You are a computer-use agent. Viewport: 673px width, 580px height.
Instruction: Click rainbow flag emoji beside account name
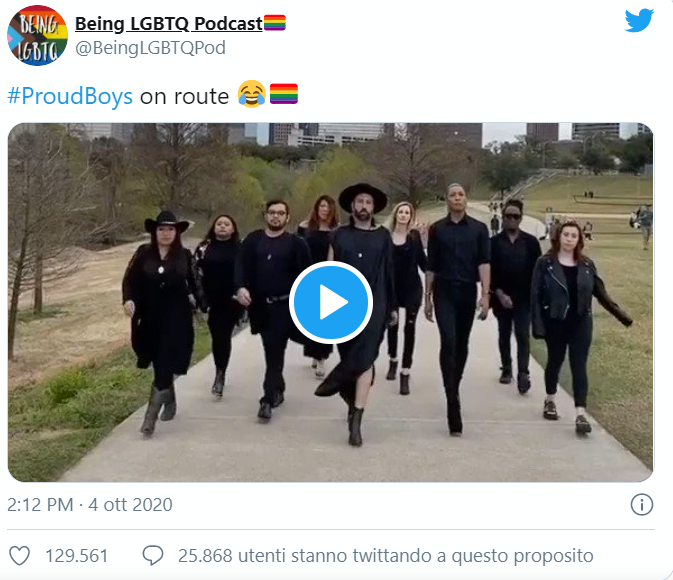275,23
